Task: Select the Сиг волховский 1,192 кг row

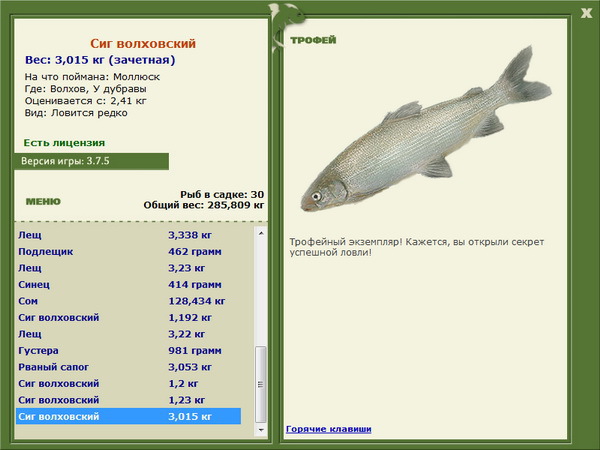Action: pyautogui.click(x=129, y=317)
